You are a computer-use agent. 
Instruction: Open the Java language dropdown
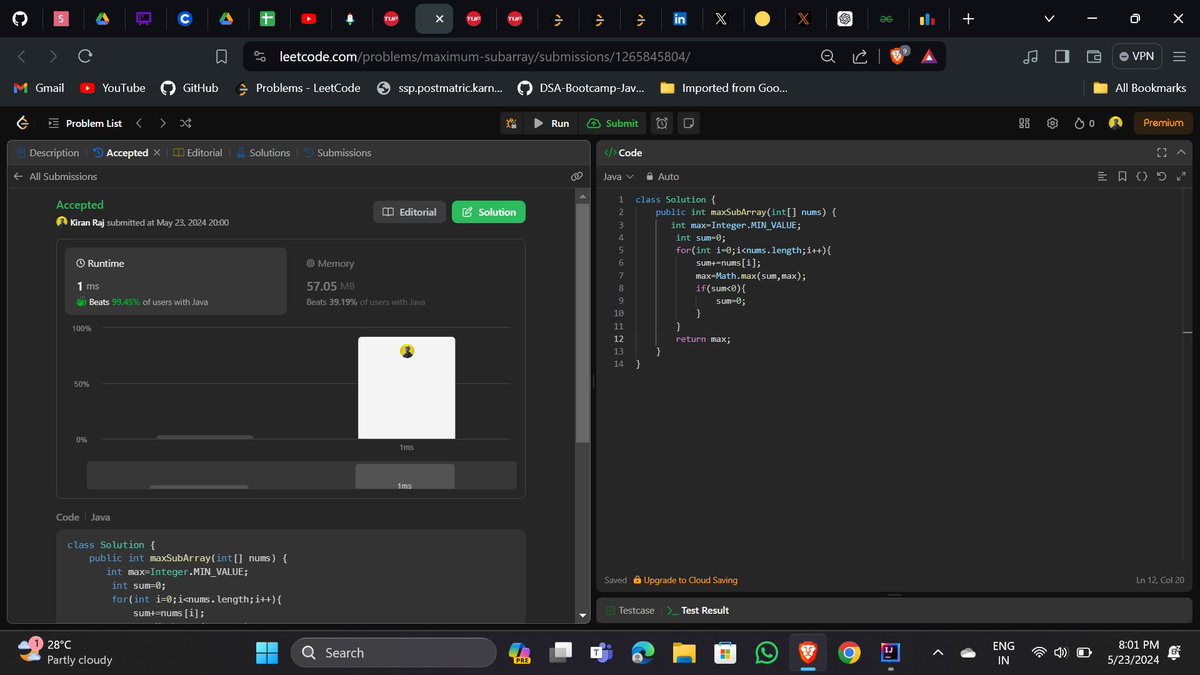[x=618, y=176]
